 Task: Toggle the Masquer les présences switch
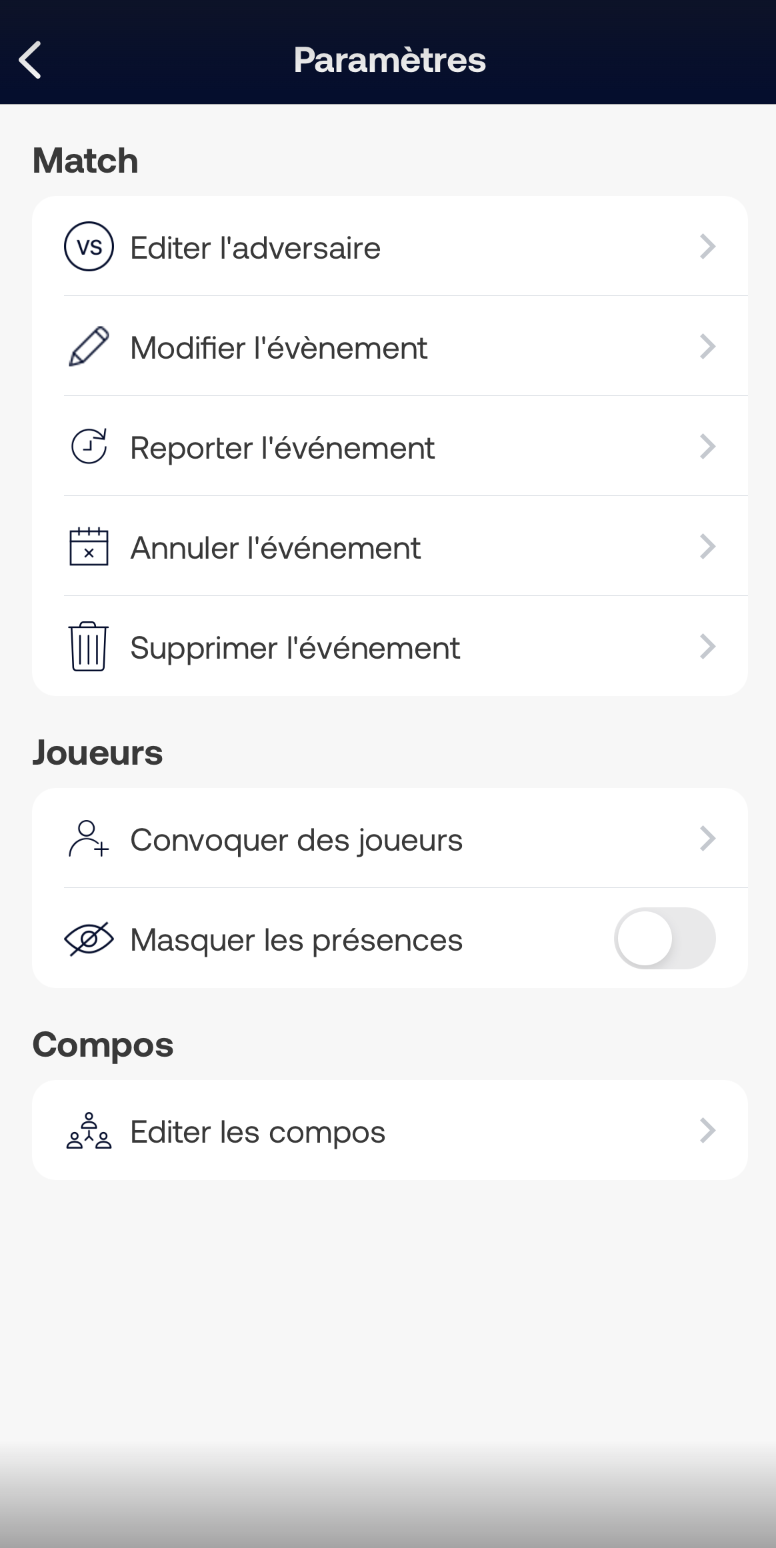pos(665,938)
